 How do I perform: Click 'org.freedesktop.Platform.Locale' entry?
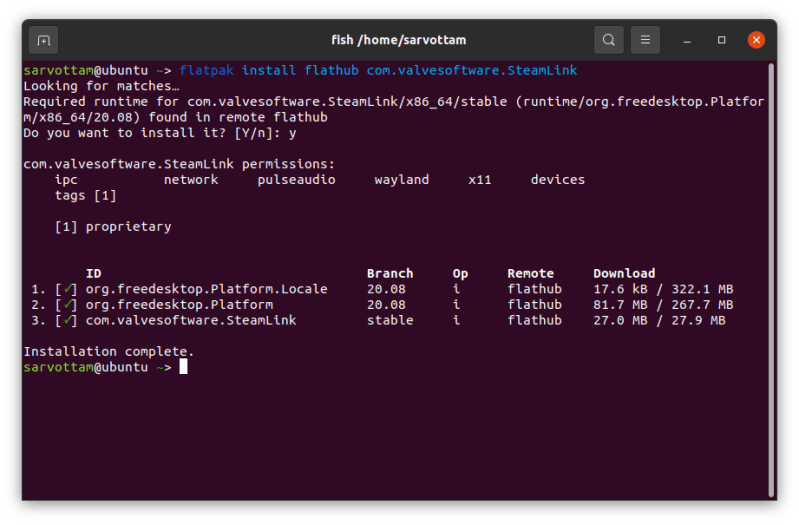pyautogui.click(x=207, y=289)
